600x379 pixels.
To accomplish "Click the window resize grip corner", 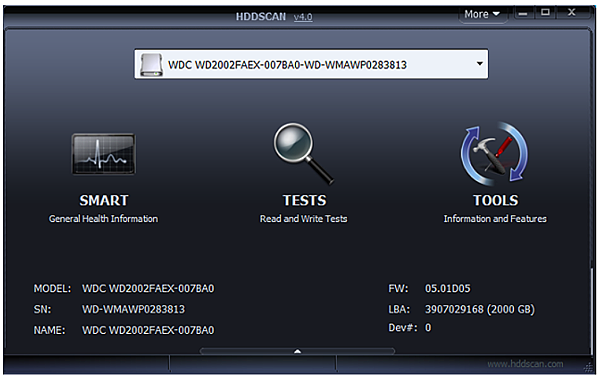I will [x=588, y=367].
